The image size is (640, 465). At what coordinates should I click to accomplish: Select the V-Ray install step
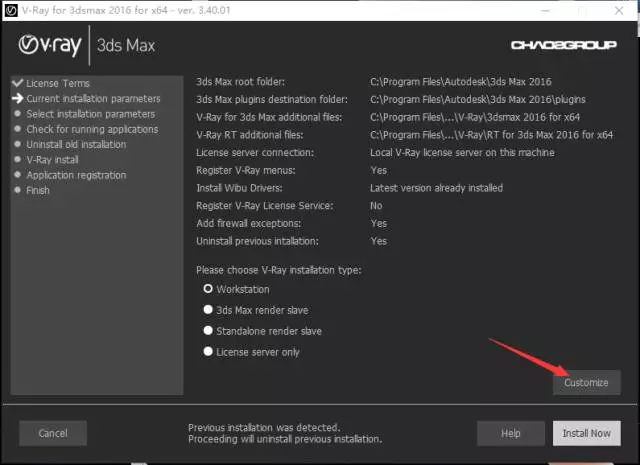point(52,160)
